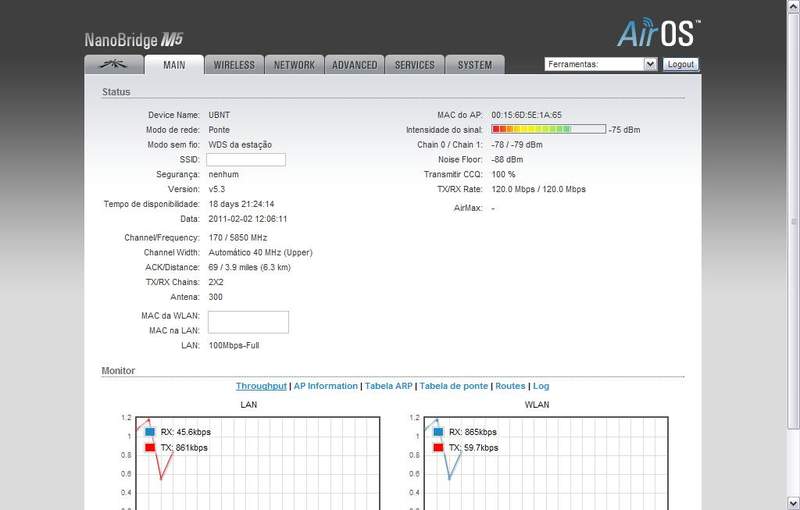Screen dimensions: 800x510
Task: Show AP Information monitor
Action: pos(326,386)
